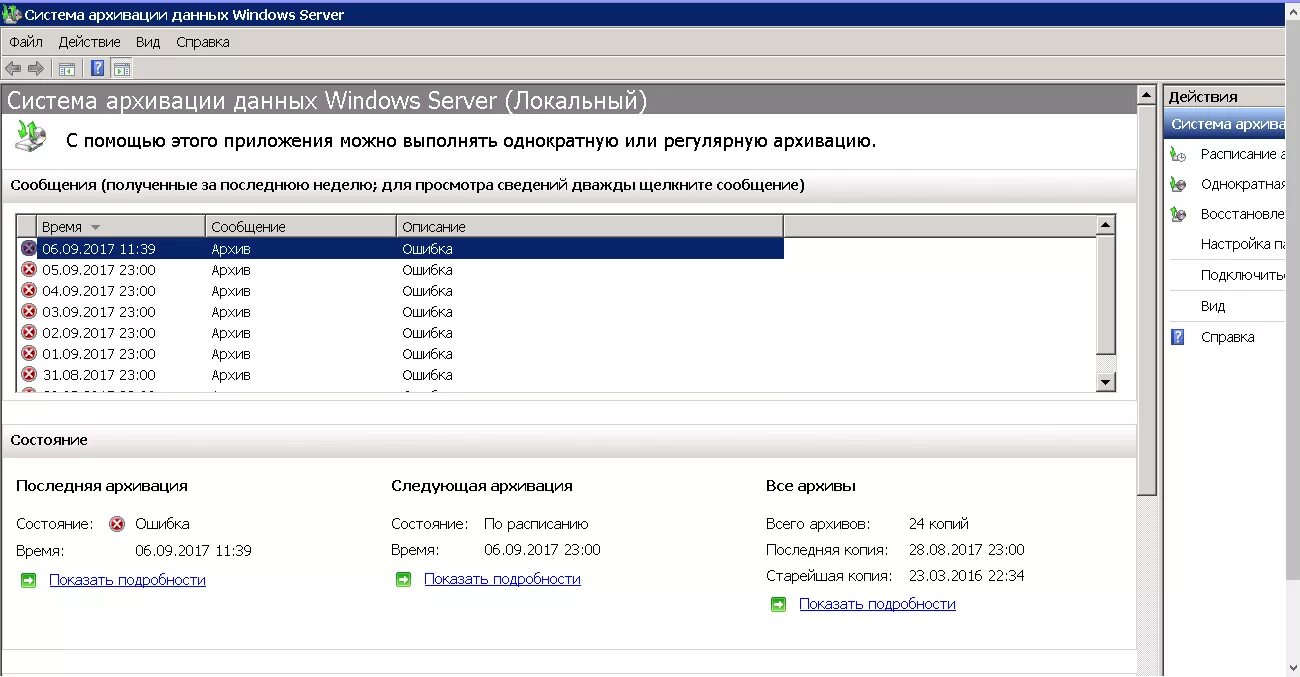Click the 24 копий value

pyautogui.click(x=938, y=523)
